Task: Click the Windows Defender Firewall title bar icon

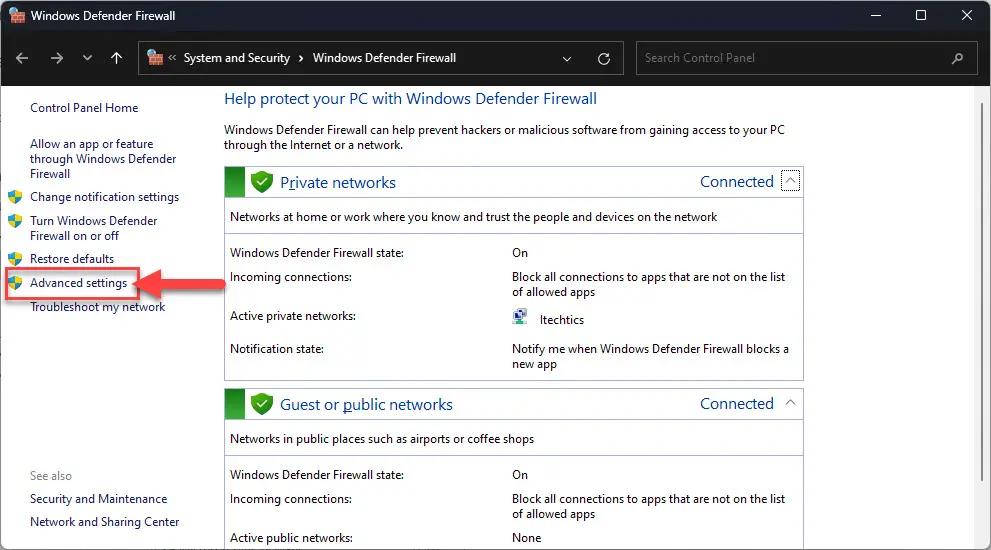Action: point(16,15)
